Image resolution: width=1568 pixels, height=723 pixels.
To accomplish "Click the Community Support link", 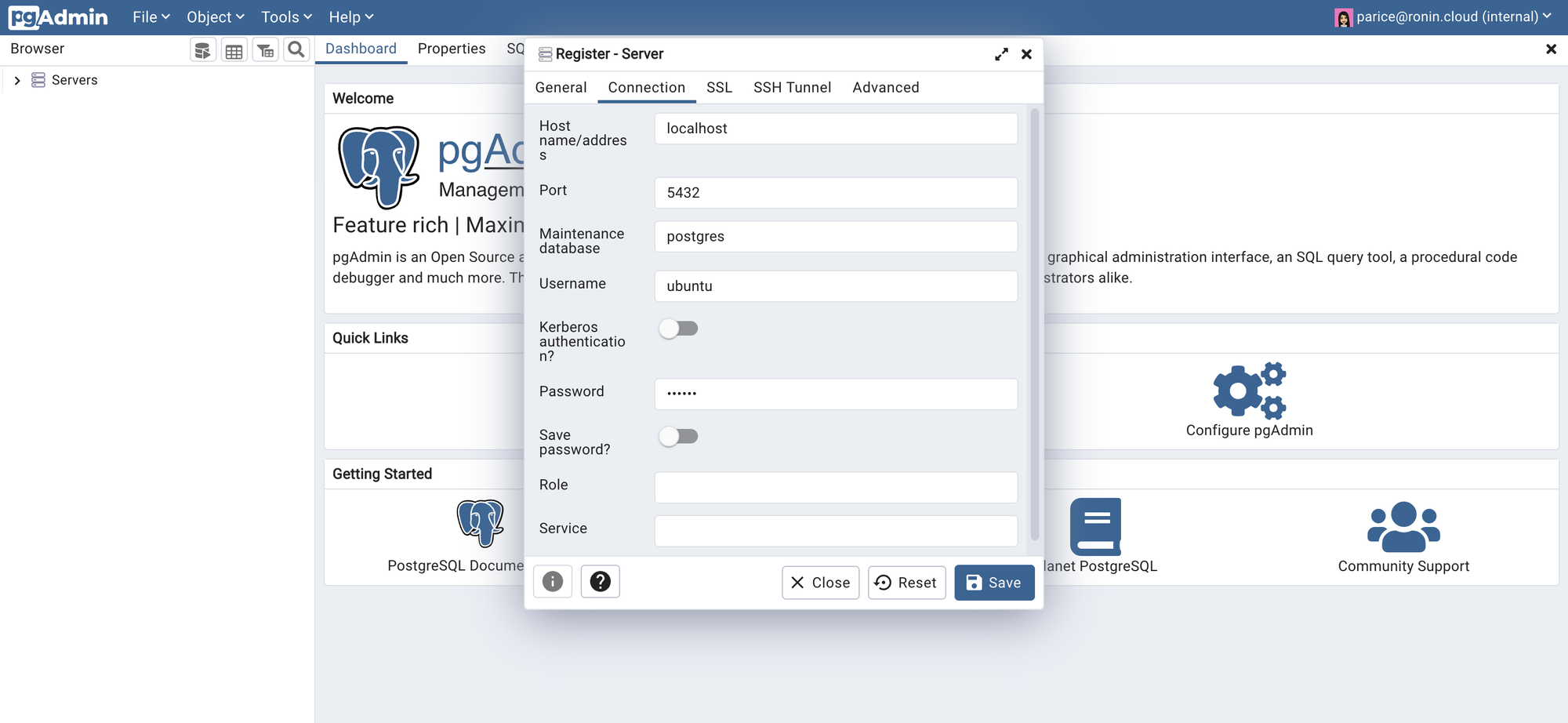I will point(1403,566).
